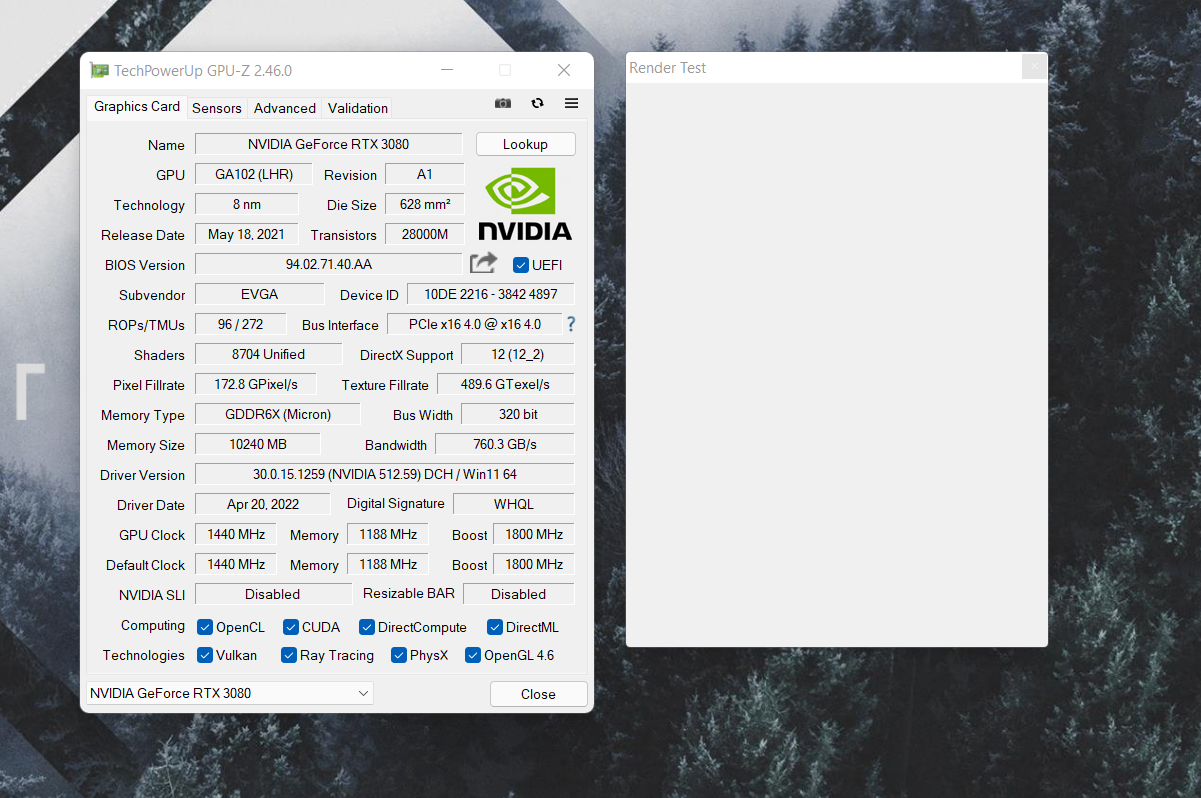Click the Default Clock row Boost 1800 MHz
This screenshot has height=798, width=1201.
point(534,564)
